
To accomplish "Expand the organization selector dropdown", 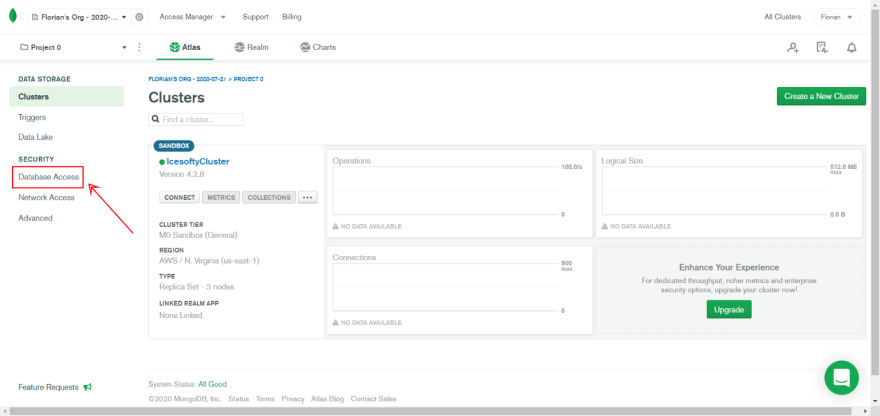I will tap(79, 17).
